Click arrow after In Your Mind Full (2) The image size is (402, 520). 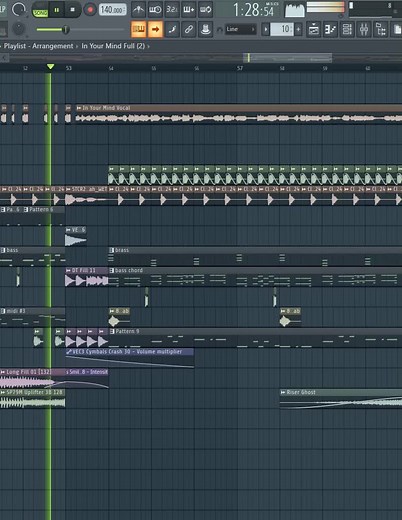click(148, 46)
